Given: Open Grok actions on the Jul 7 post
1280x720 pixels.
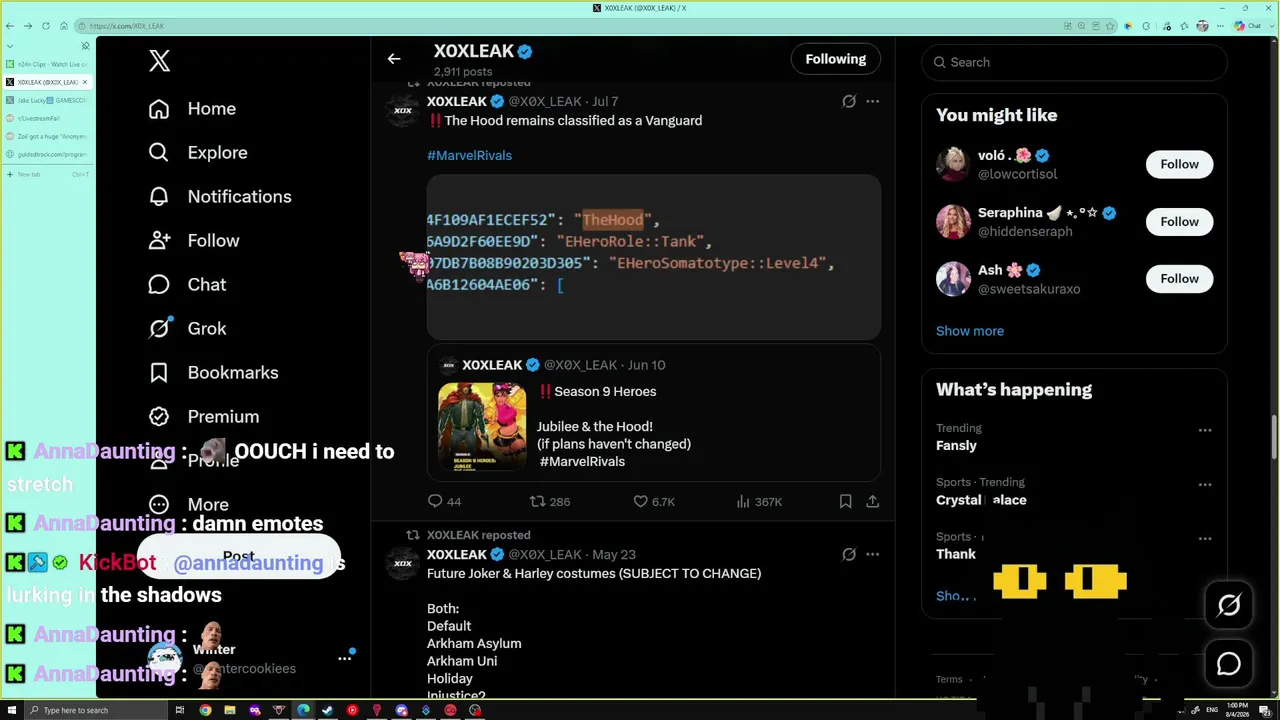Looking at the screenshot, I should [x=849, y=101].
